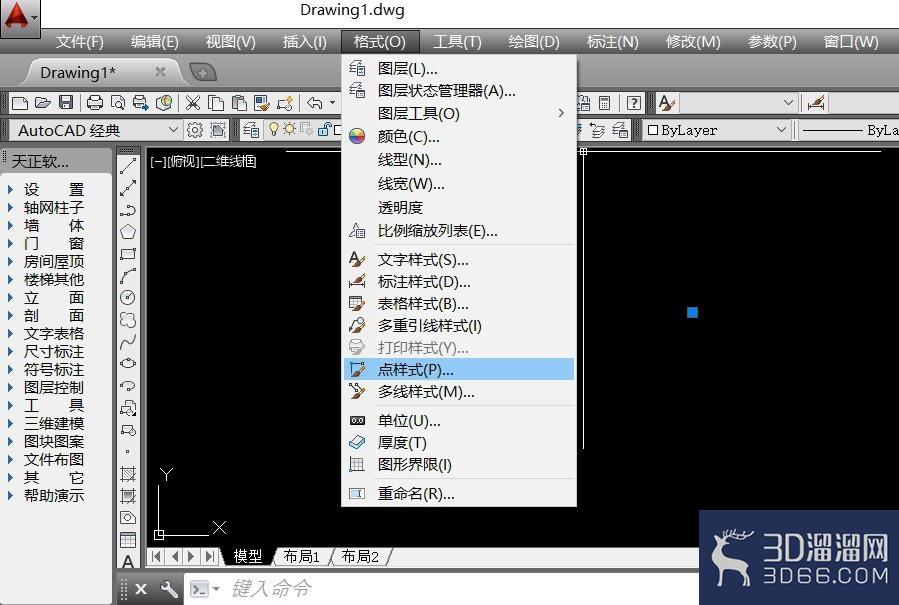Click the Paste clipboard icon
Screen dimensions: 899x605
(239, 103)
